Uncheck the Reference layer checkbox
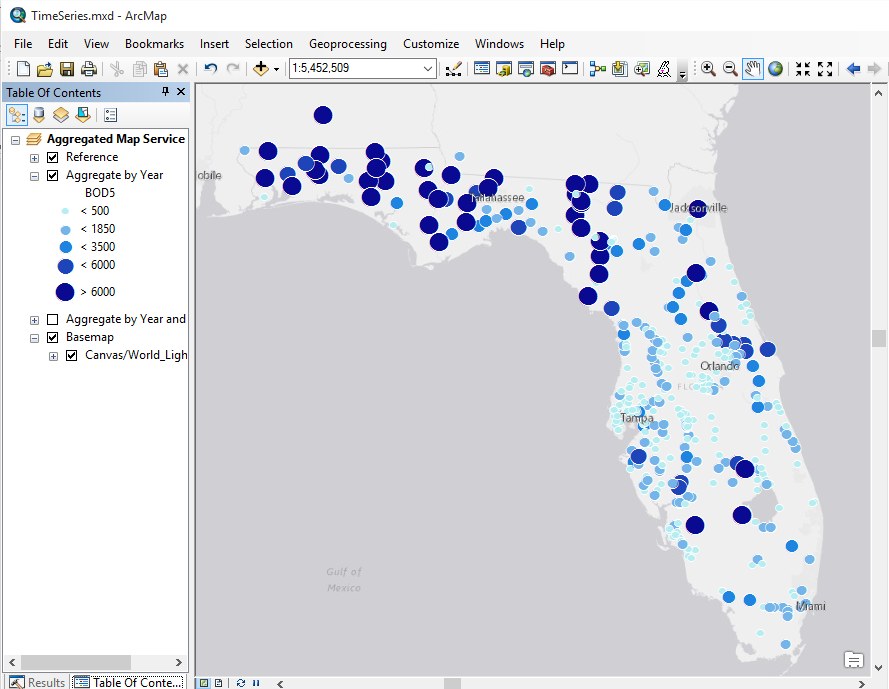This screenshot has height=689, width=889. tap(53, 157)
